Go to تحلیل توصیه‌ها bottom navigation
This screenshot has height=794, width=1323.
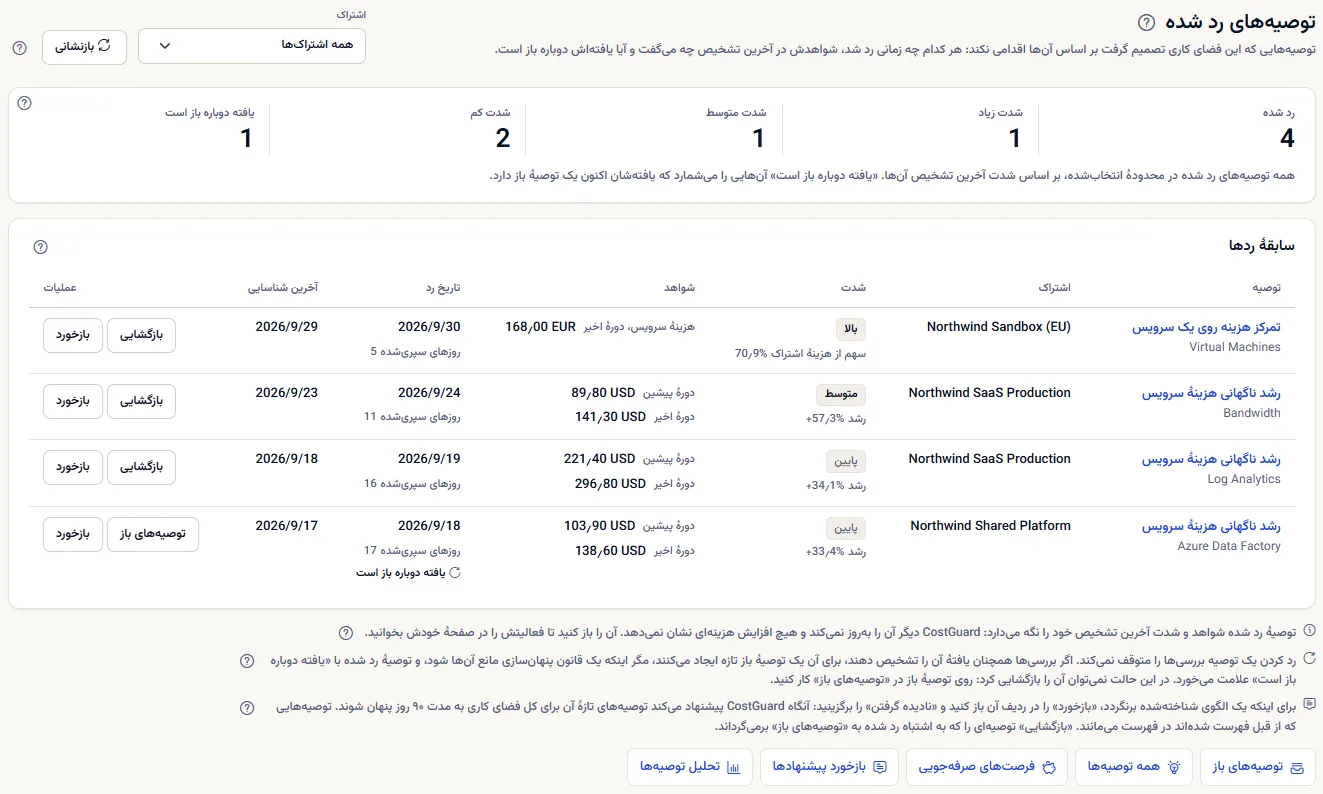click(x=690, y=767)
